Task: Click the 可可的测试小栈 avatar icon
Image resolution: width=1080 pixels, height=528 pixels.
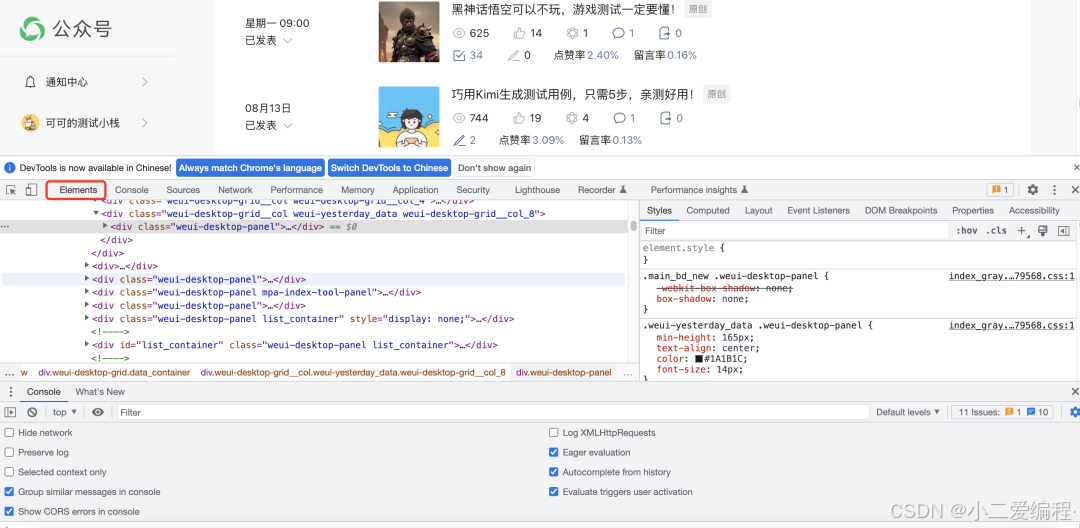Action: [30, 123]
